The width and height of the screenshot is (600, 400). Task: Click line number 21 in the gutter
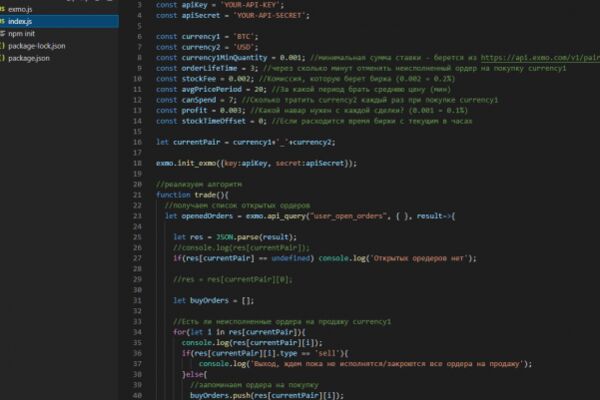(137, 195)
